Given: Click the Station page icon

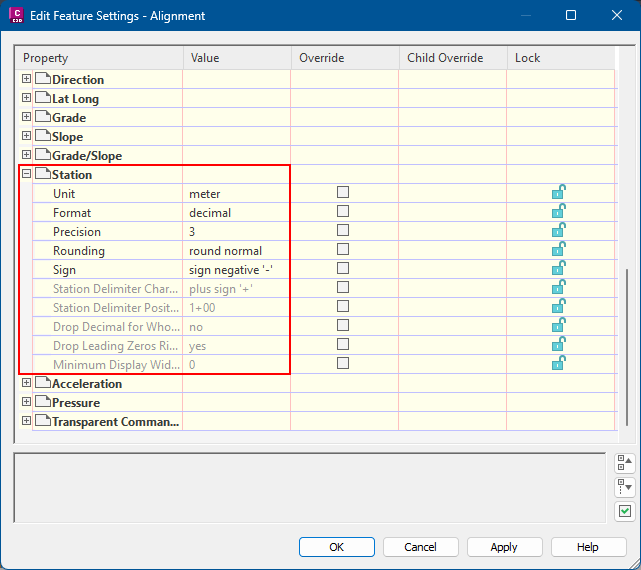Looking at the screenshot, I should pyautogui.click(x=43, y=174).
